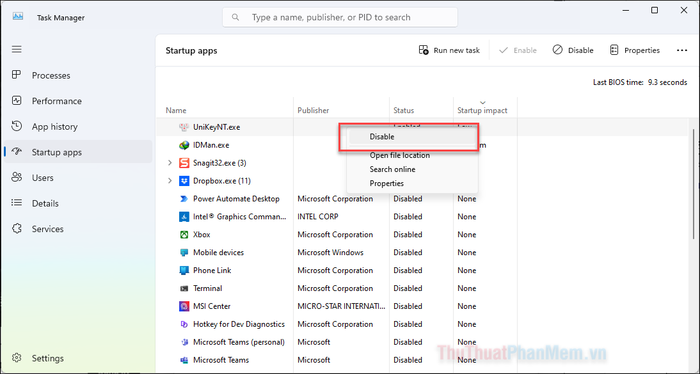Click the Run new task icon
The height and width of the screenshot is (374, 700).
(423, 50)
